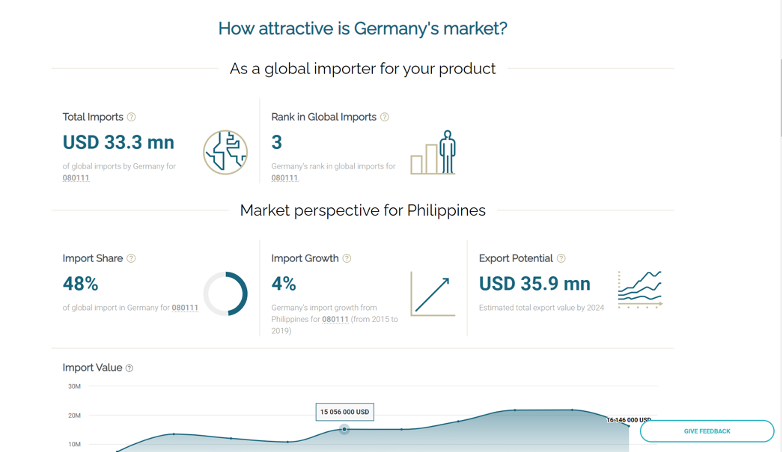Click the USD 35.9 mn export value
The height and width of the screenshot is (452, 782).
coord(535,284)
